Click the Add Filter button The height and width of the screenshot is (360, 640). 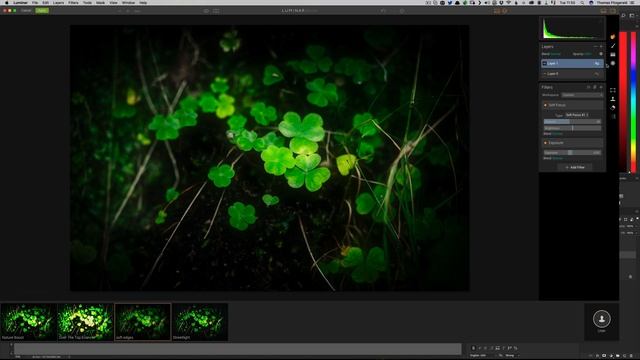(x=575, y=167)
